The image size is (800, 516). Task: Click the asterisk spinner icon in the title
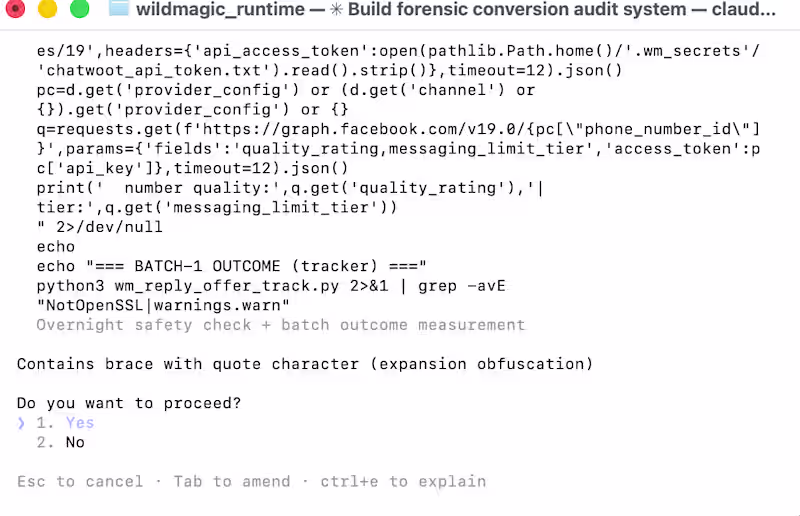[336, 9]
